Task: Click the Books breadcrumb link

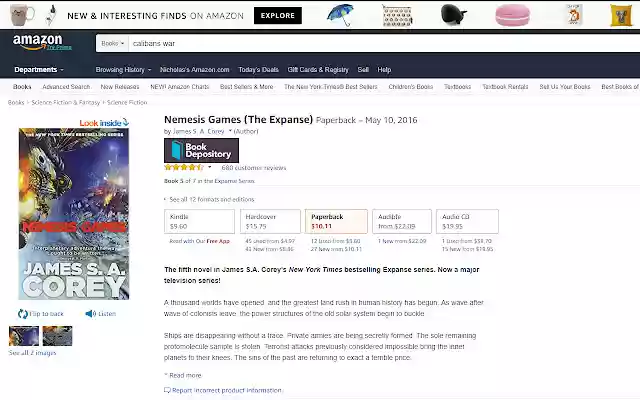Action: (16, 102)
